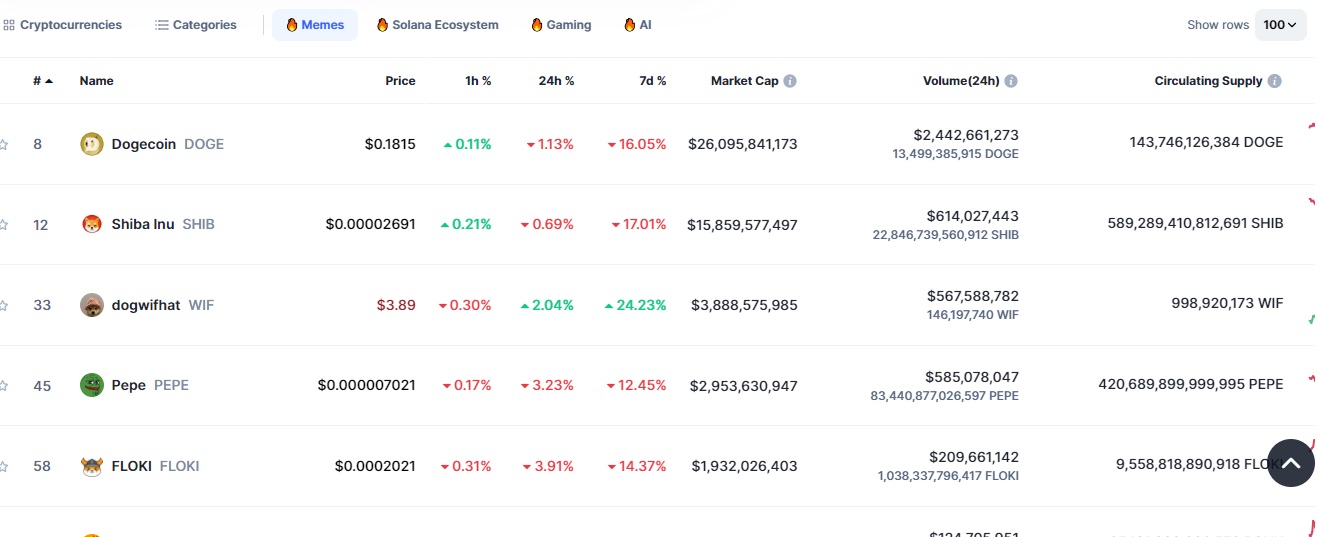Open the Solana Ecosystem tab
1317x537 pixels.
437,25
